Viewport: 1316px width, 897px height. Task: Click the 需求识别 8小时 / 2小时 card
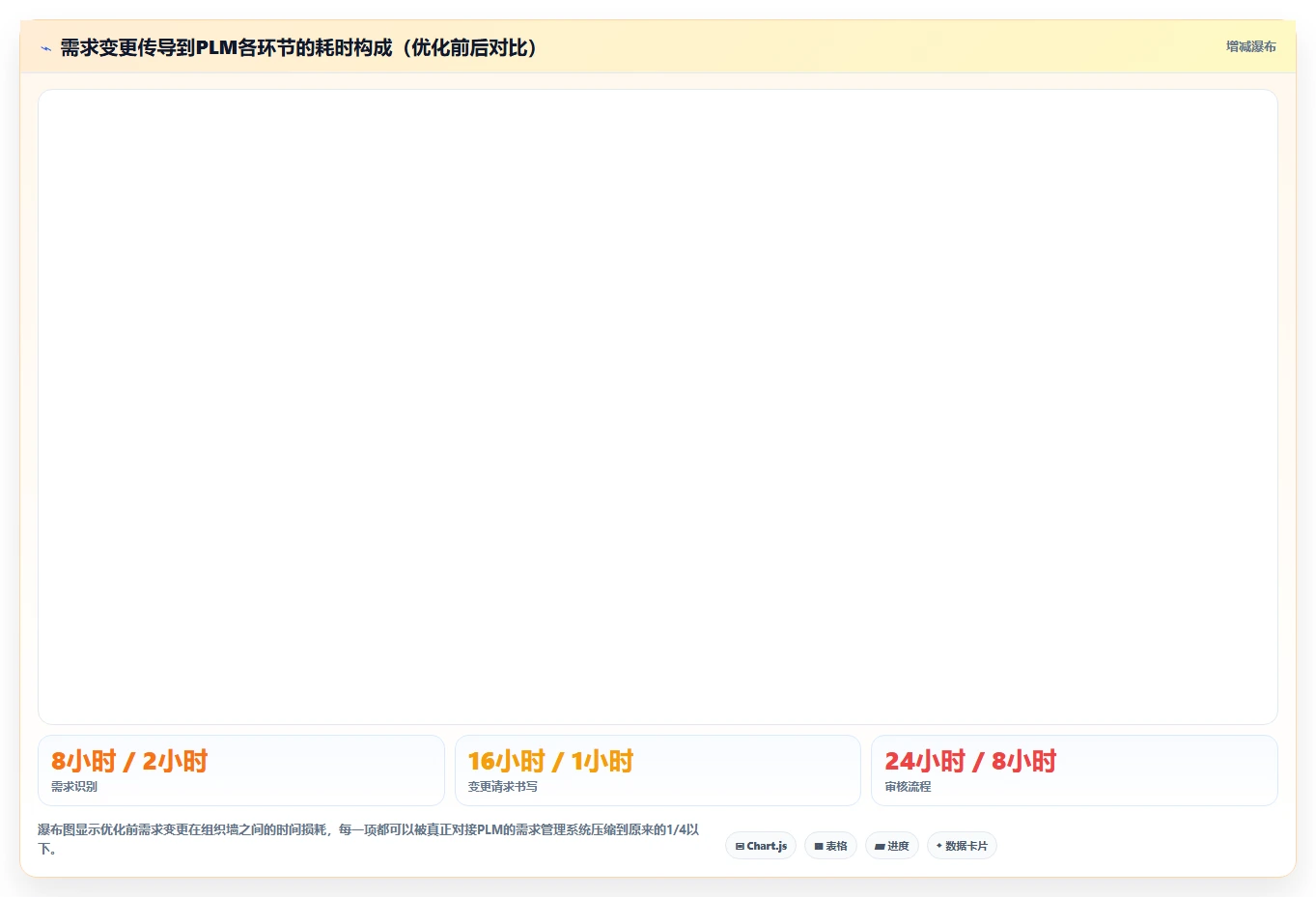tap(241, 771)
